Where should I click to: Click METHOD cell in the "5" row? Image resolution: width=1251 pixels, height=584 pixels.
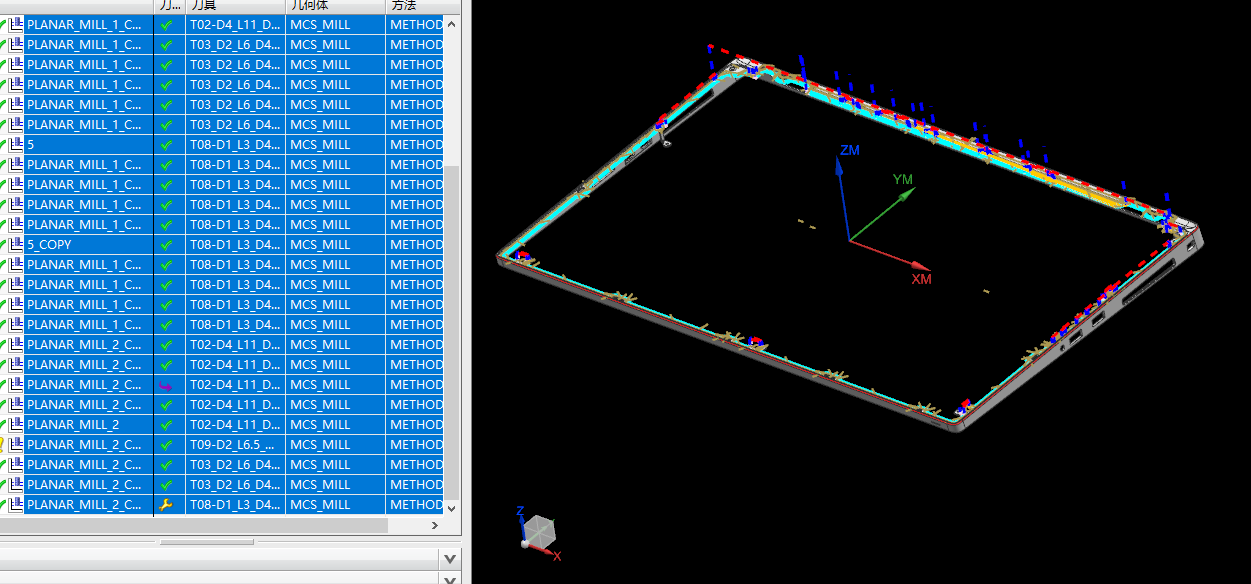[416, 144]
